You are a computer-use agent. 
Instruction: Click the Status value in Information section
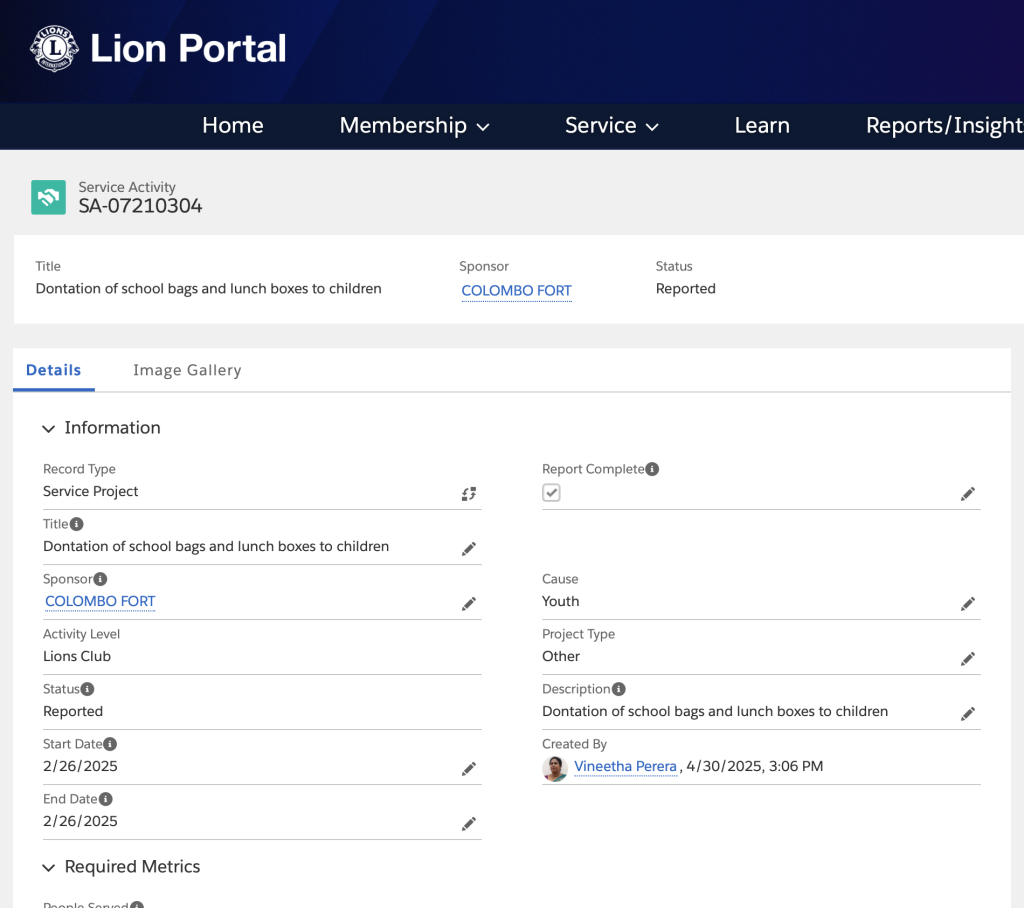coord(73,711)
